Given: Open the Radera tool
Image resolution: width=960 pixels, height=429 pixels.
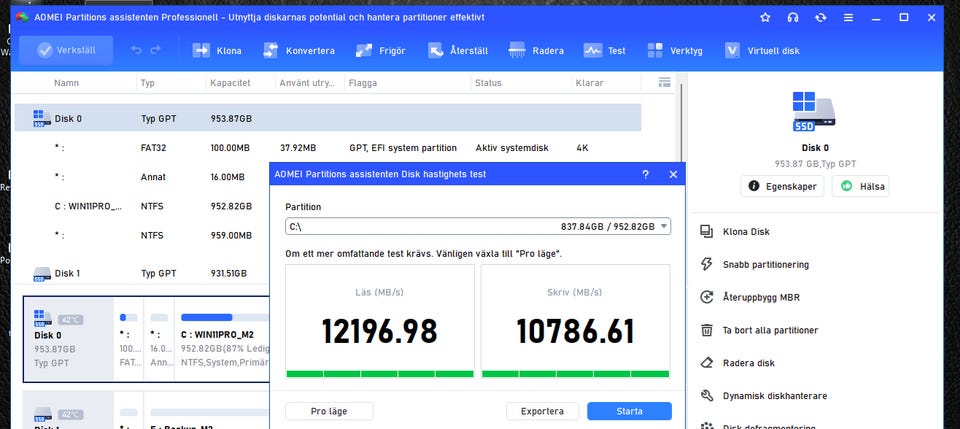Looking at the screenshot, I should [x=518, y=50].
